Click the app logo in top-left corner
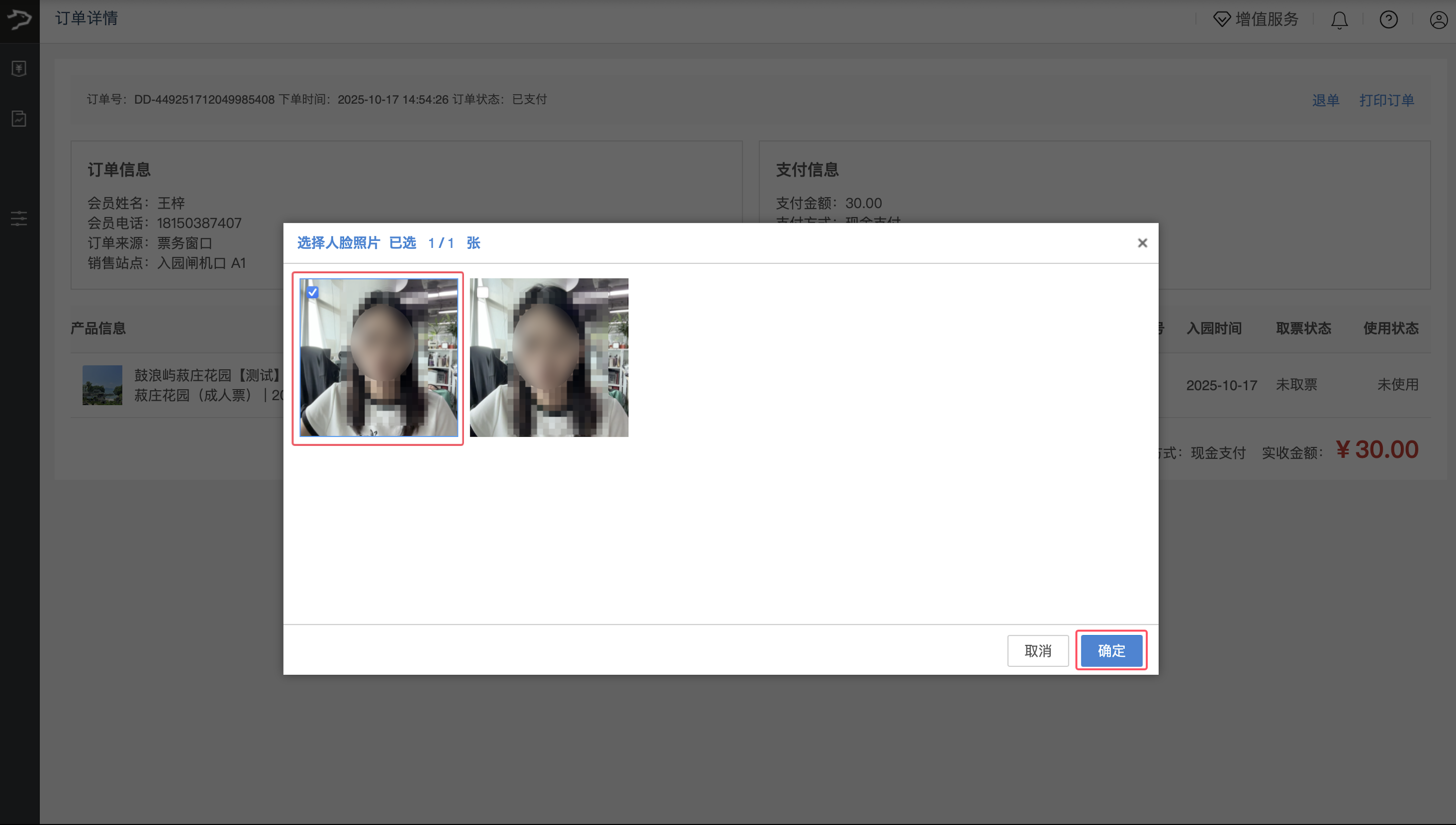This screenshot has height=825, width=1456. (19, 20)
